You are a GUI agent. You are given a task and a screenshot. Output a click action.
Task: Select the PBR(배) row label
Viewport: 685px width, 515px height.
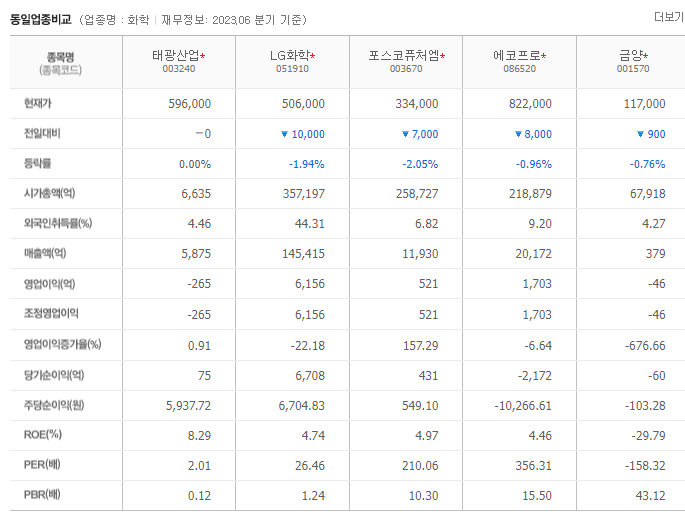click(42, 494)
